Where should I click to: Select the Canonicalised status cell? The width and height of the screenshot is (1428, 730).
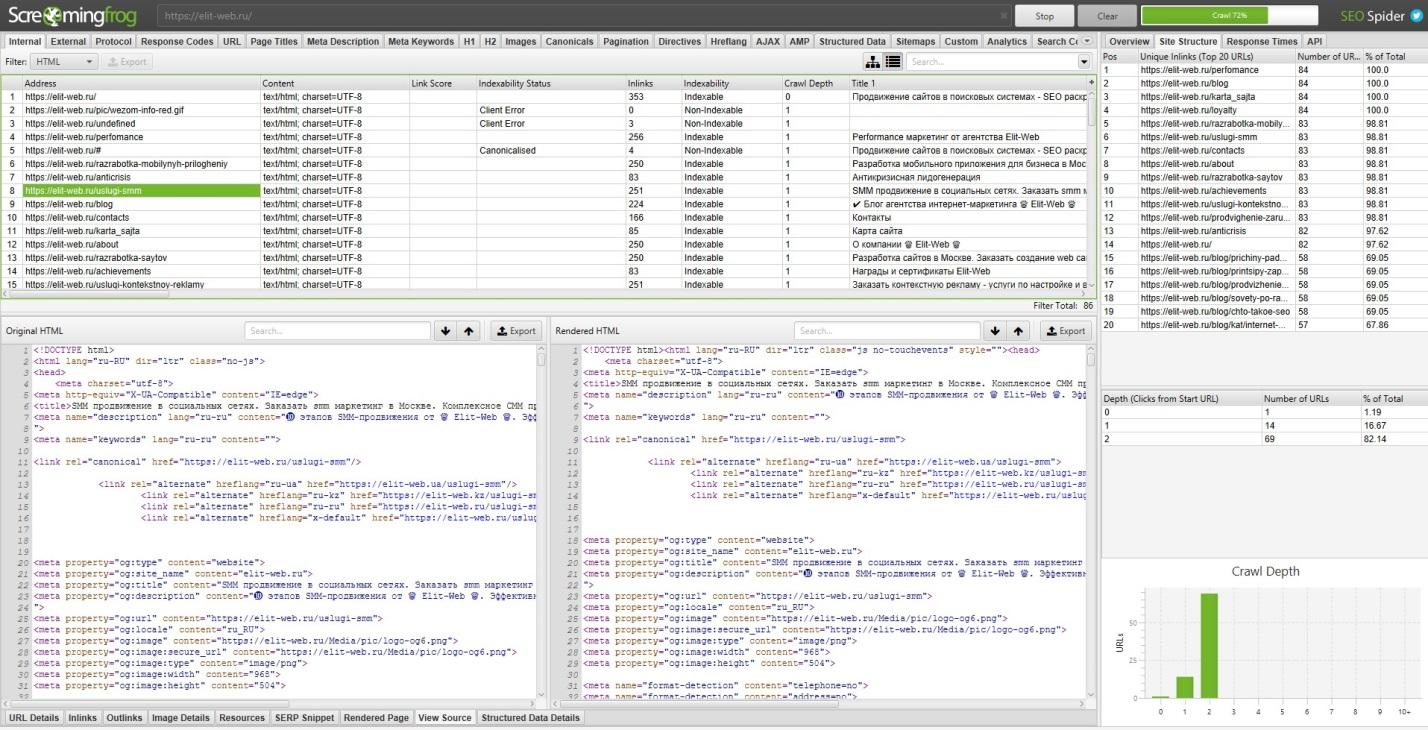click(x=551, y=150)
